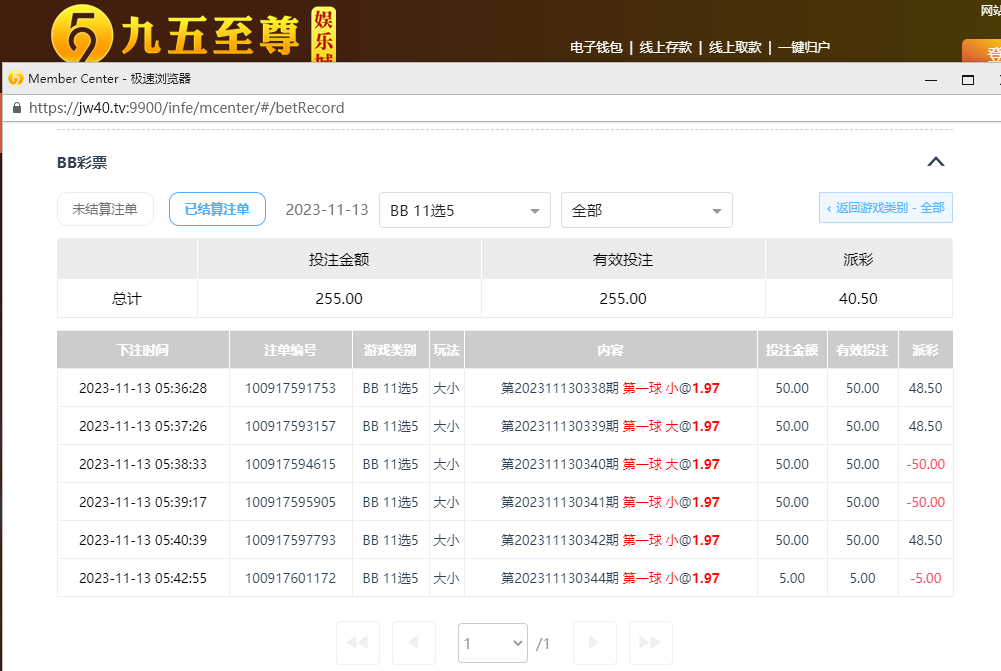Click bet time 2023-11-13 05:42:55

click(x=143, y=578)
